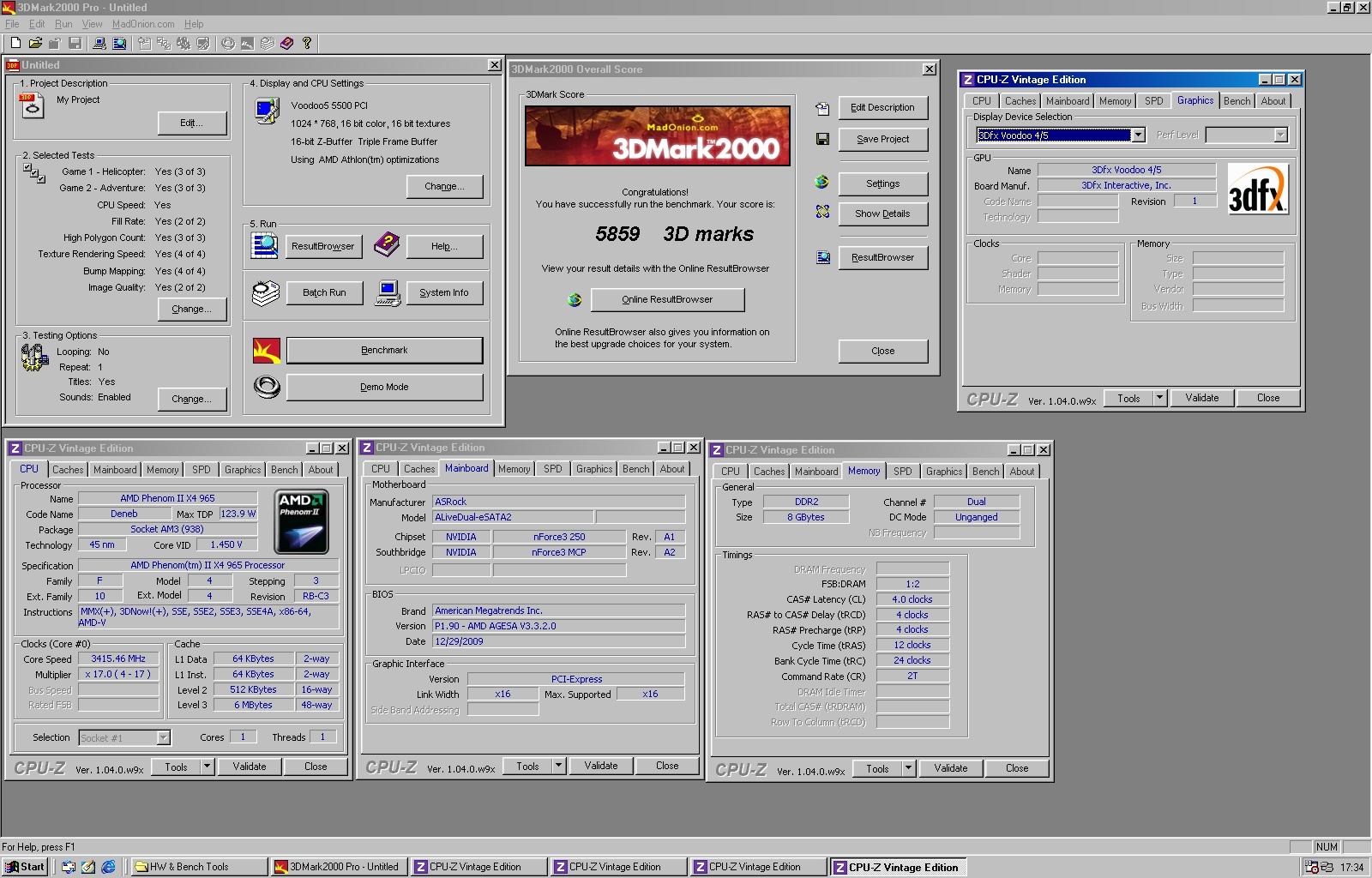The width and height of the screenshot is (1372, 878).
Task: Click Close in the Overall Score dialog
Action: 882,351
